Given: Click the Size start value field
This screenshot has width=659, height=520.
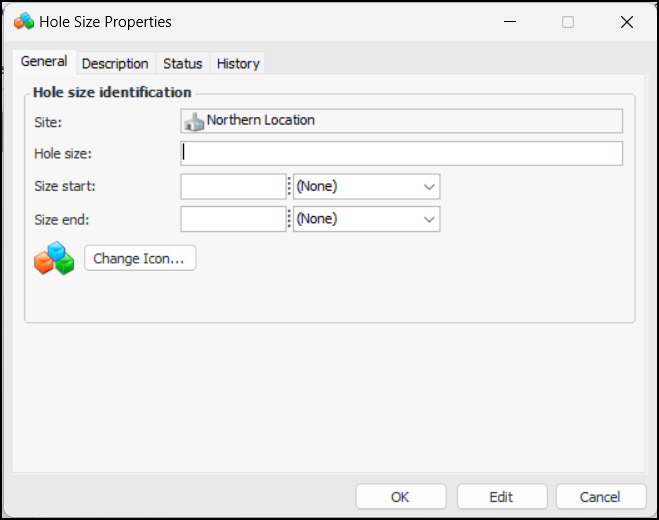Looking at the screenshot, I should pyautogui.click(x=233, y=187).
